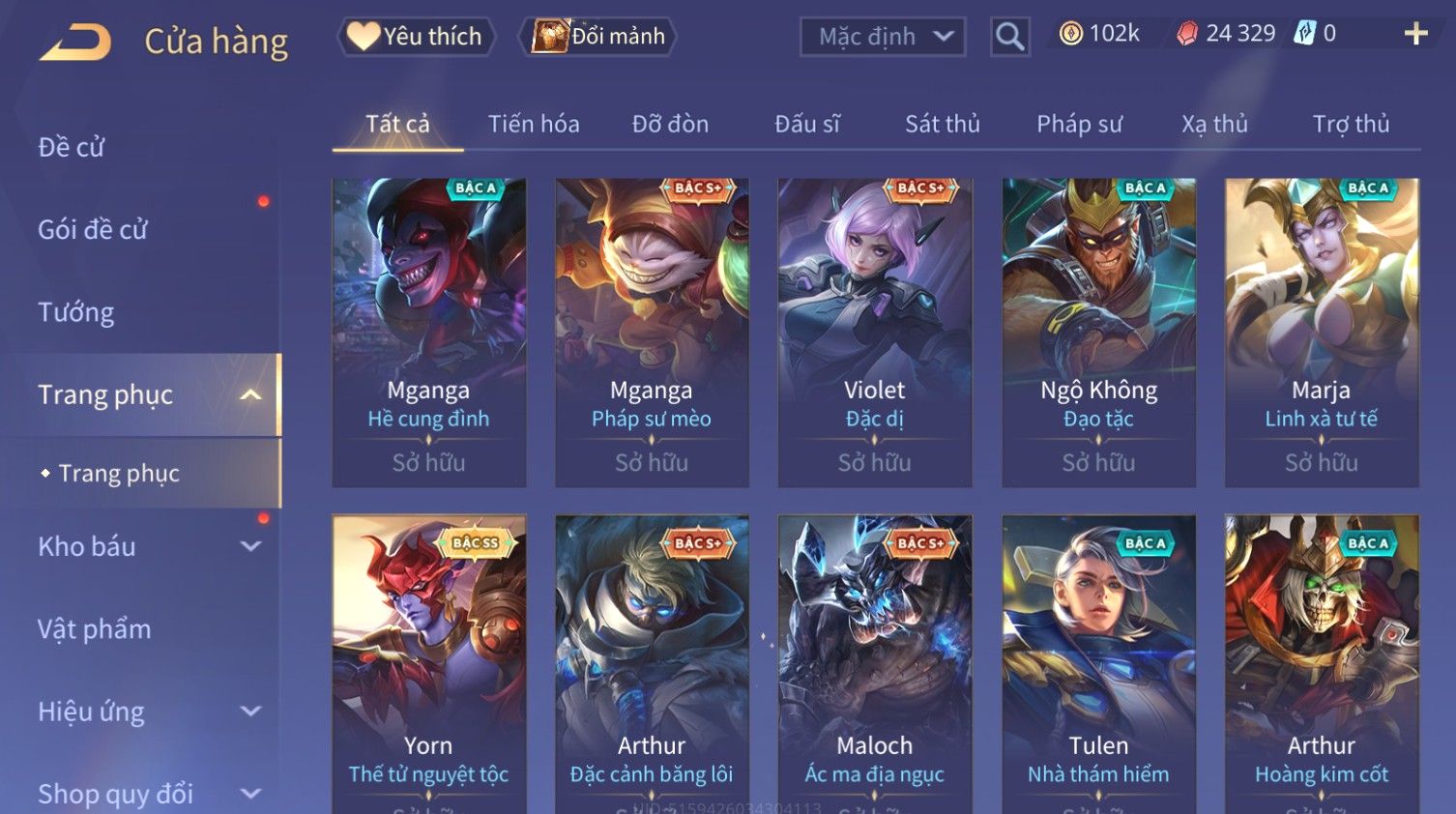
Task: Open Yêu thích favorites heart button
Action: pyautogui.click(x=416, y=37)
